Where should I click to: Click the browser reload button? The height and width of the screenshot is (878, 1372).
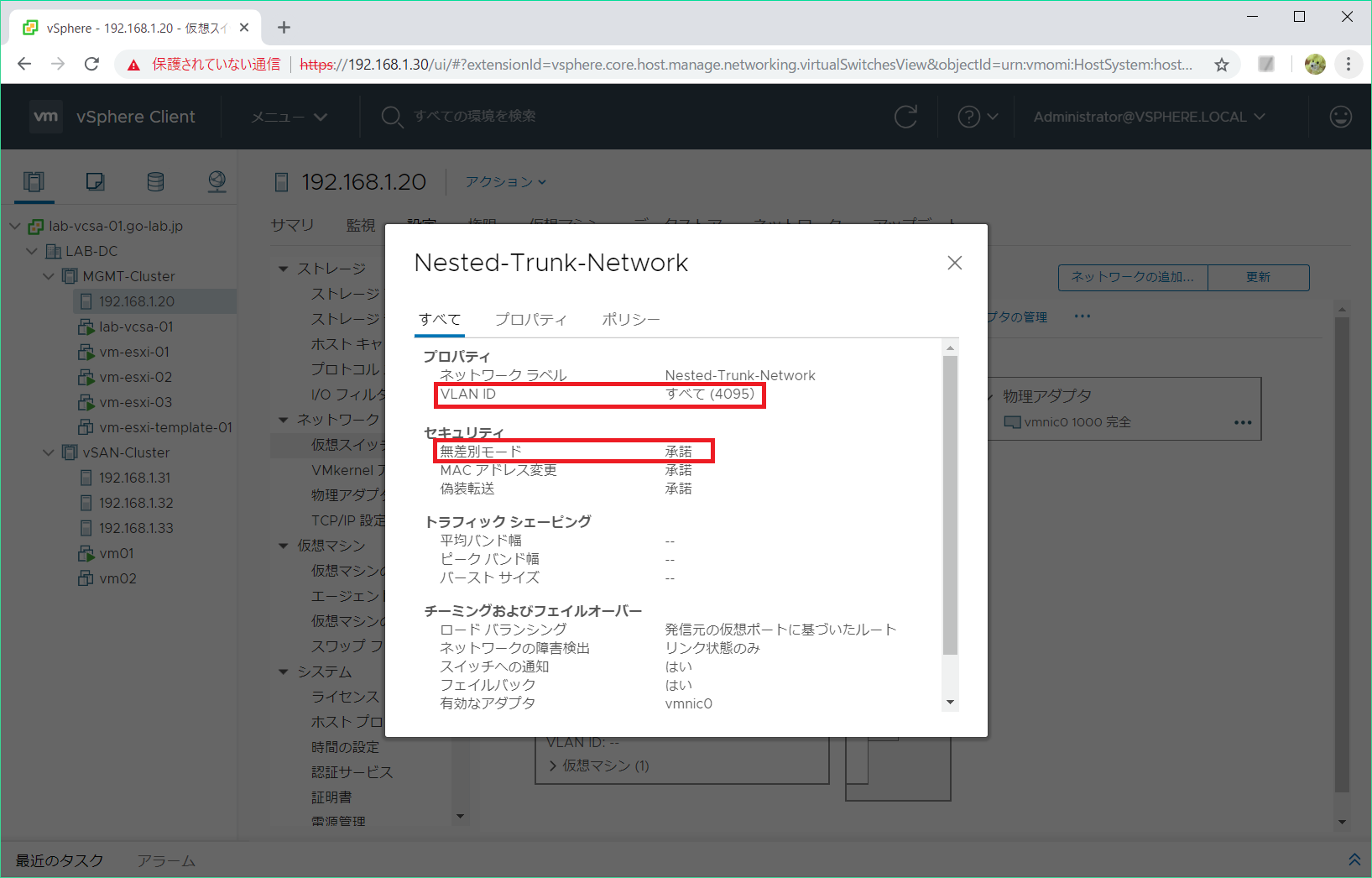(92, 64)
